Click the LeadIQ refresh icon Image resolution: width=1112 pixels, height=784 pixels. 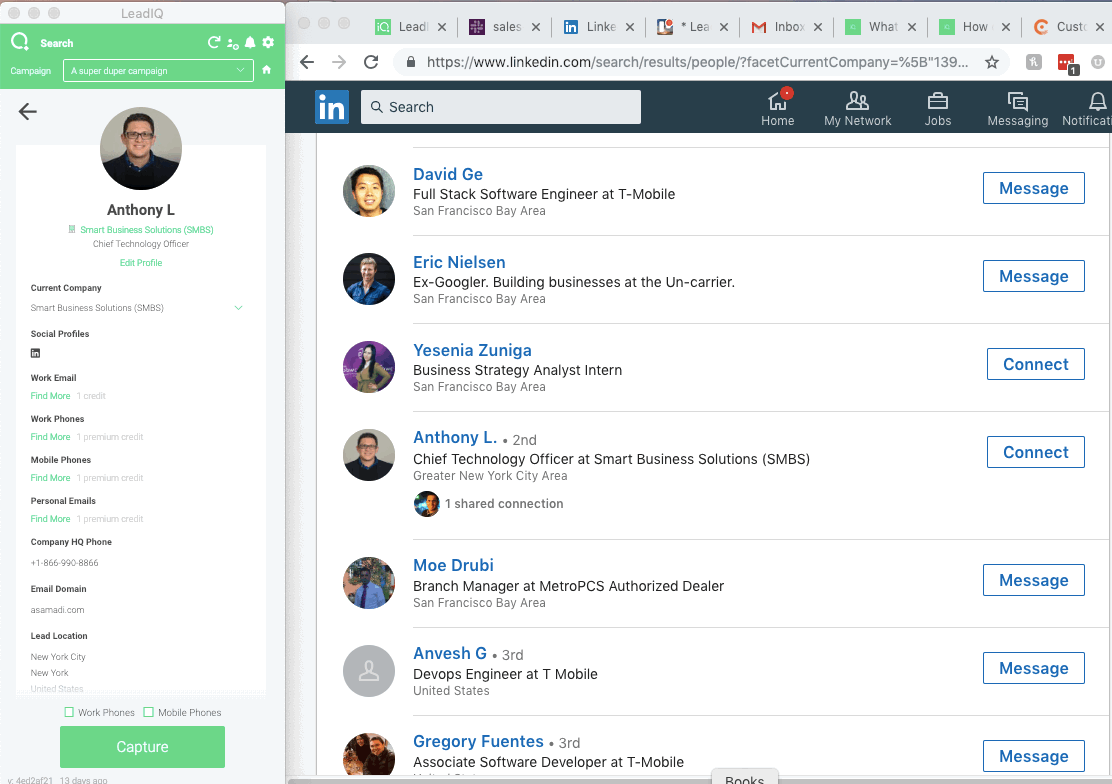pyautogui.click(x=214, y=42)
